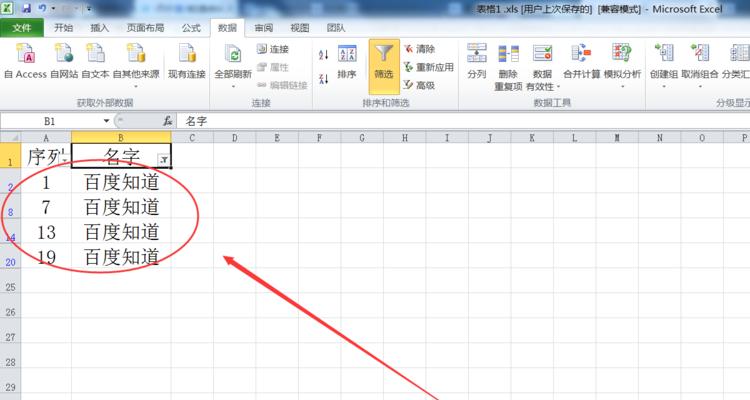This screenshot has width=750, height=400.
Task: Switch to the 公式 formulas tab
Action: [191, 28]
